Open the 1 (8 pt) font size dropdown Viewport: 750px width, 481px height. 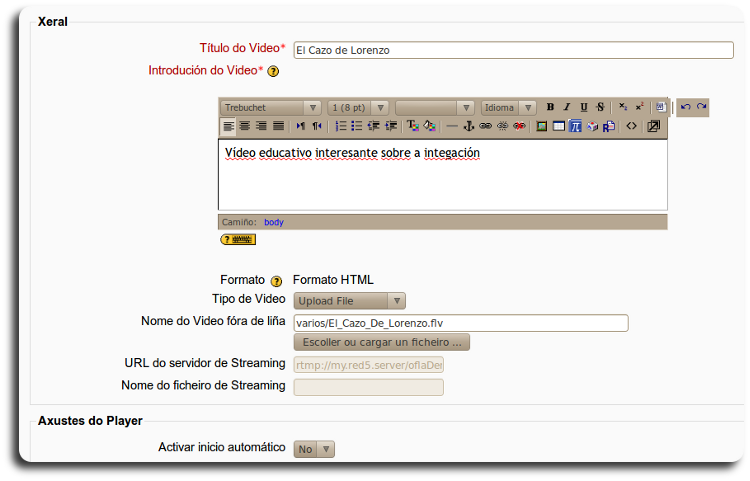[358, 108]
